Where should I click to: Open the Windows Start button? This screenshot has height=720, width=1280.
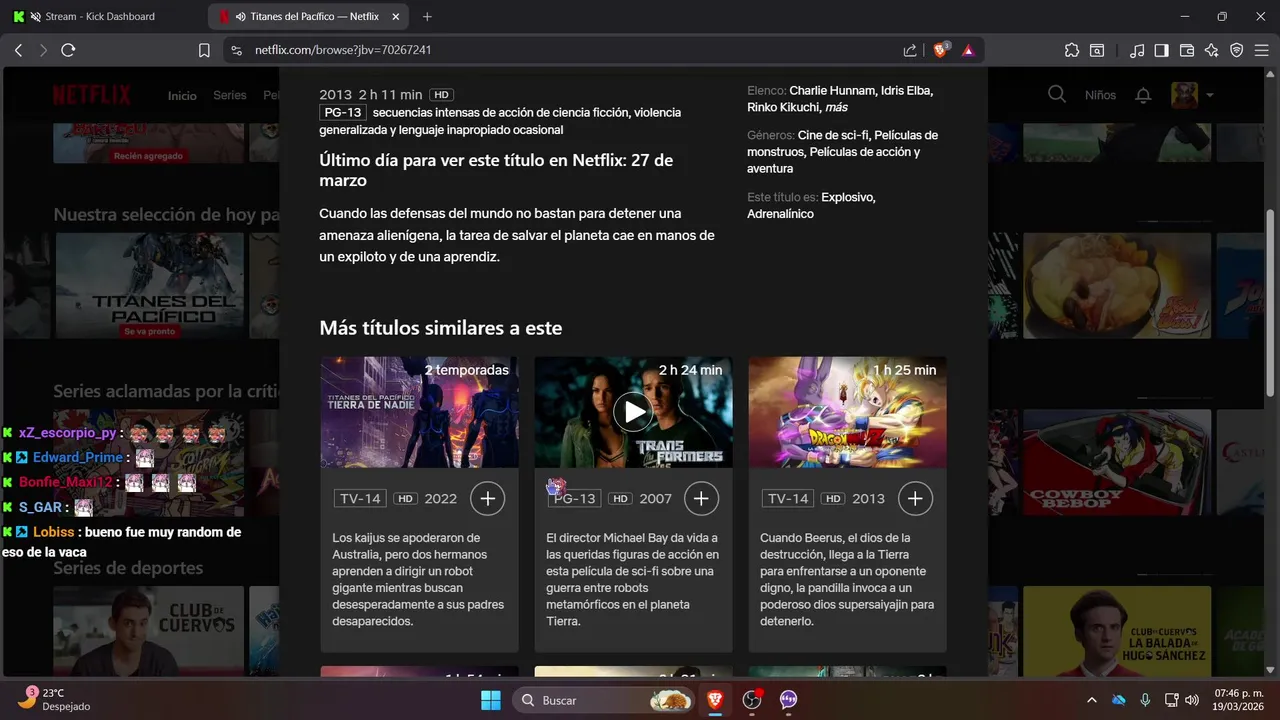[x=491, y=700]
